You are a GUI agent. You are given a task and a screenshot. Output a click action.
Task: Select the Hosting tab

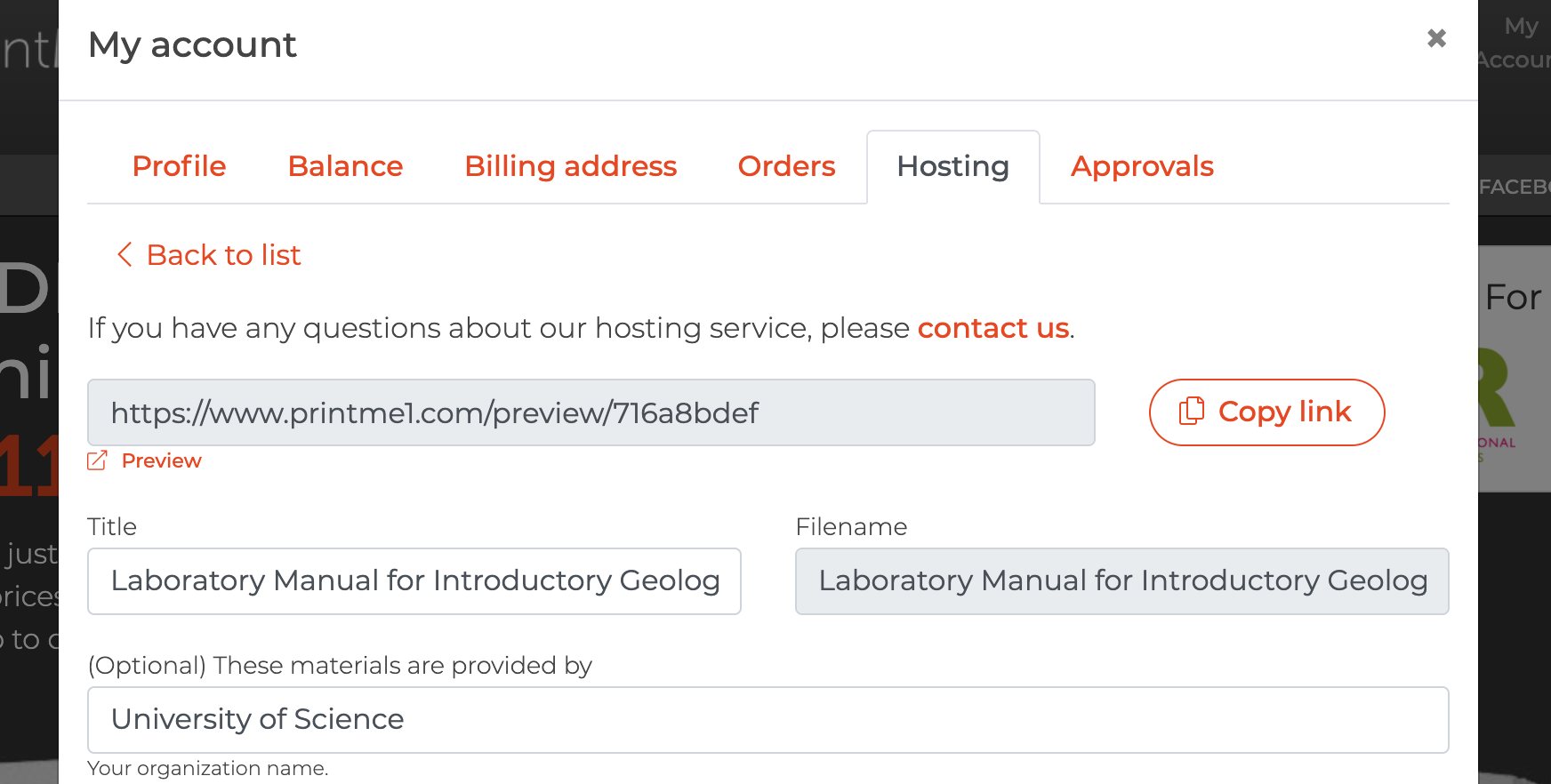pyautogui.click(x=953, y=166)
